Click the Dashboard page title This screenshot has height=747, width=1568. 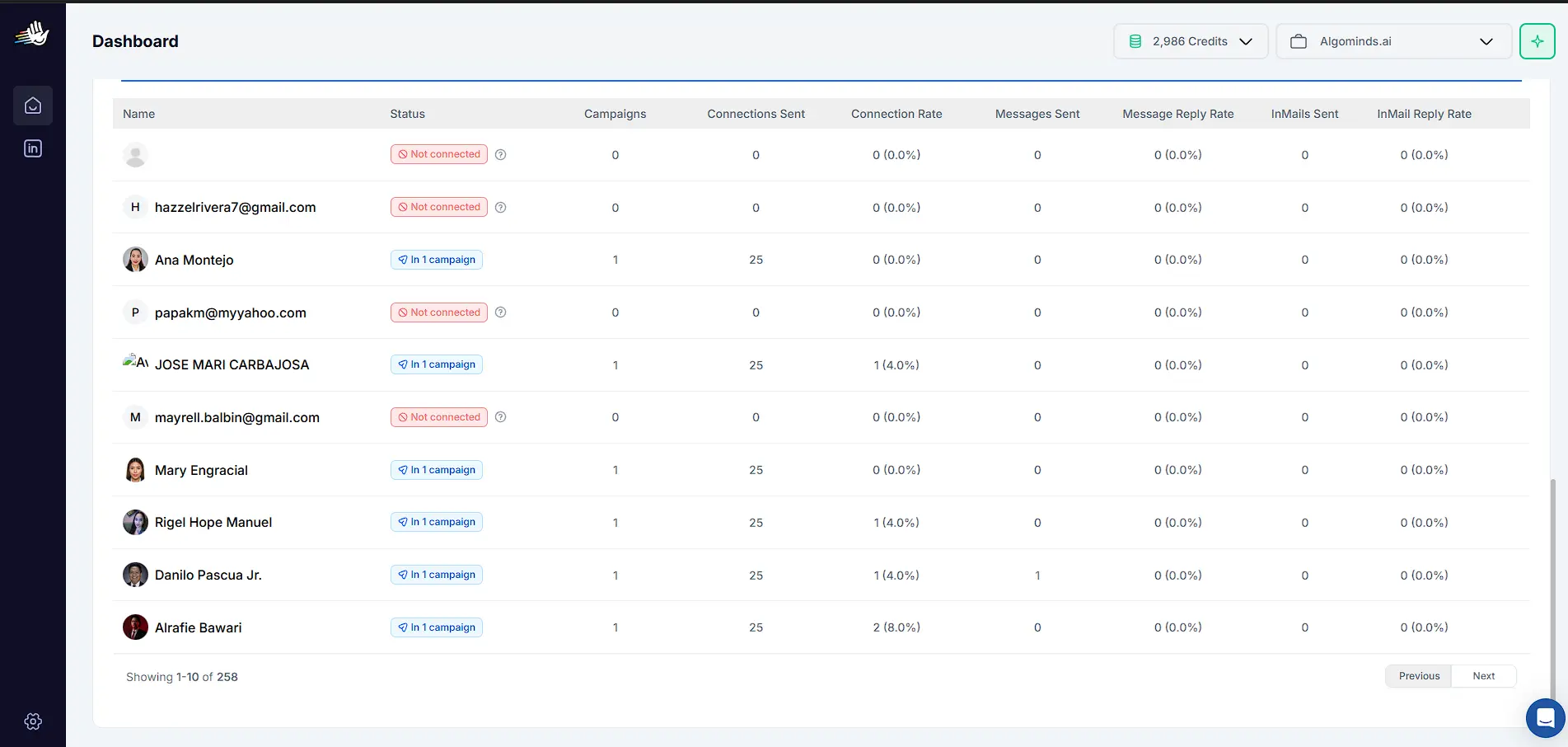click(135, 41)
